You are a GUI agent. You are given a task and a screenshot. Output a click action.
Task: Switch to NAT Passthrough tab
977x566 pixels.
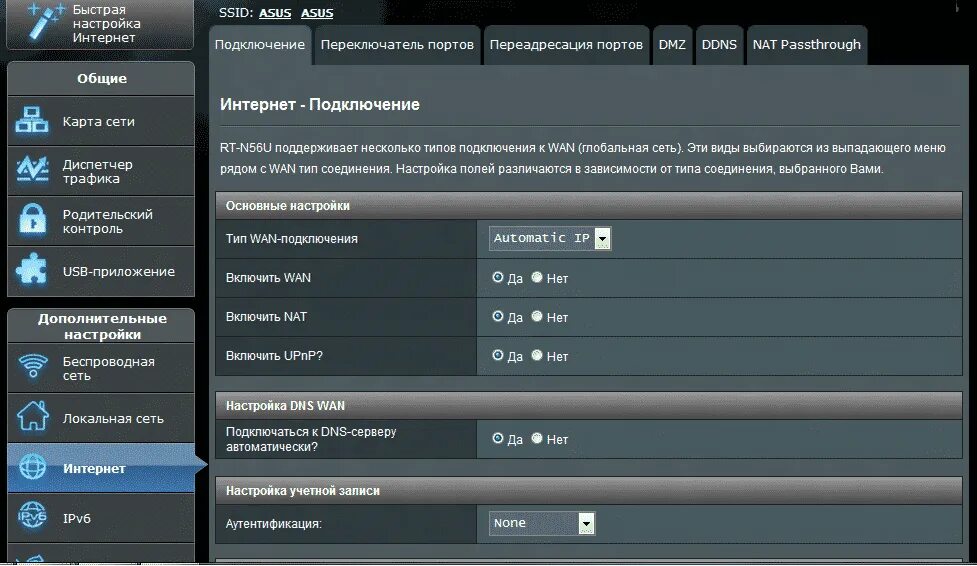[x=806, y=45]
